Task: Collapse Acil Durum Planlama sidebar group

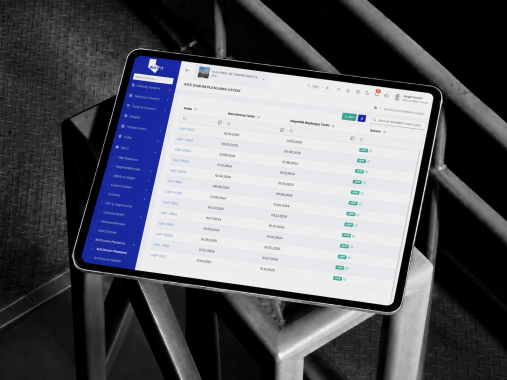Action: pyautogui.click(x=134, y=245)
